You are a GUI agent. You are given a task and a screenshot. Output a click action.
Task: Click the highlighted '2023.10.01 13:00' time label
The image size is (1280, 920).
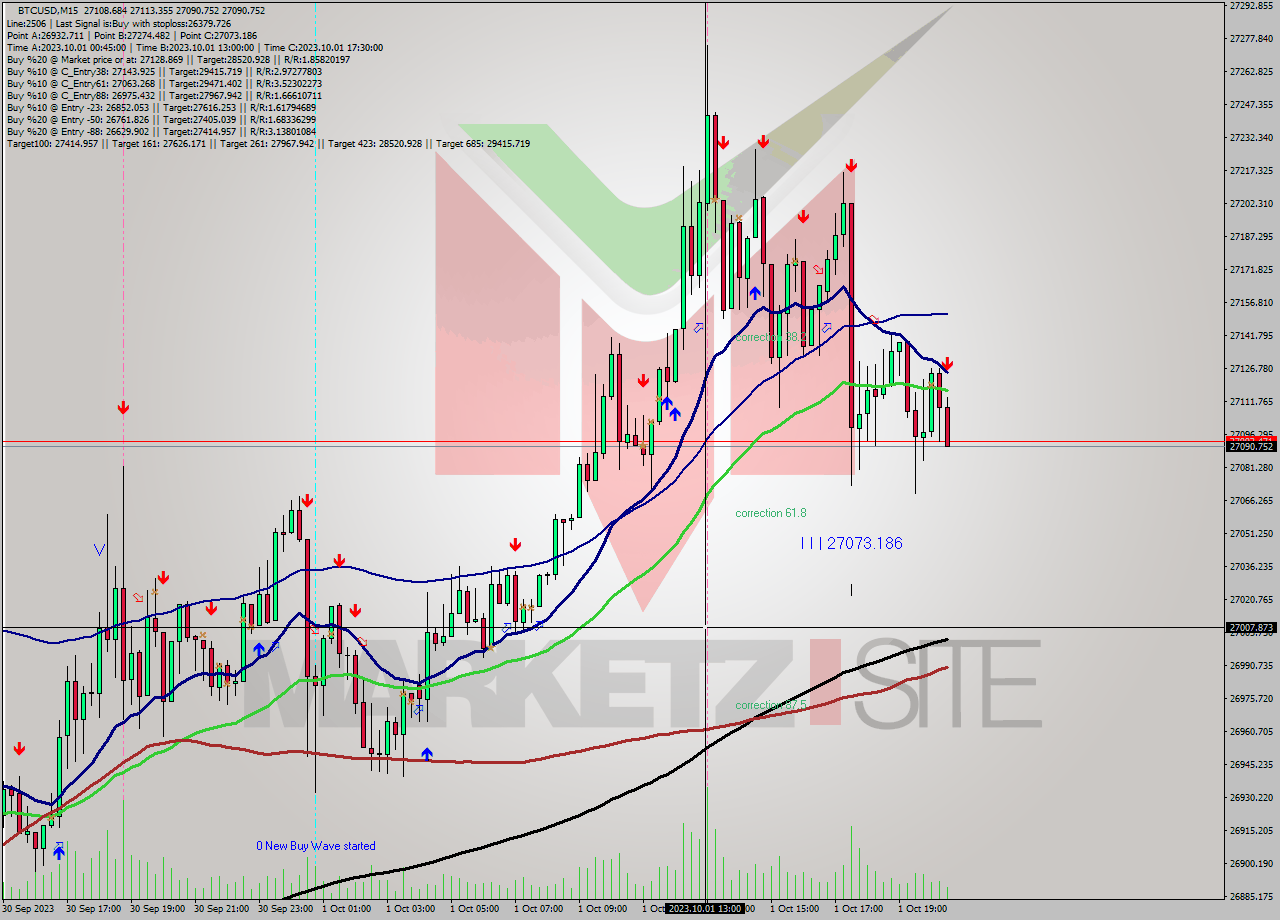point(705,908)
